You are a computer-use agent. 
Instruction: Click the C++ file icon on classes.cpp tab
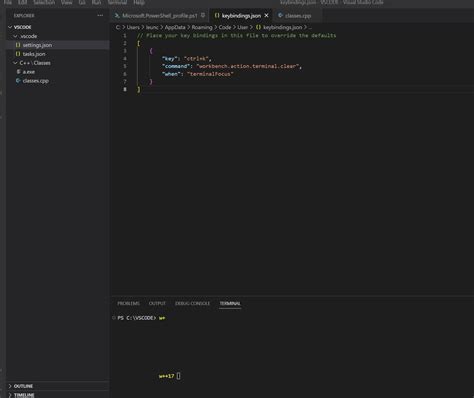pos(280,15)
